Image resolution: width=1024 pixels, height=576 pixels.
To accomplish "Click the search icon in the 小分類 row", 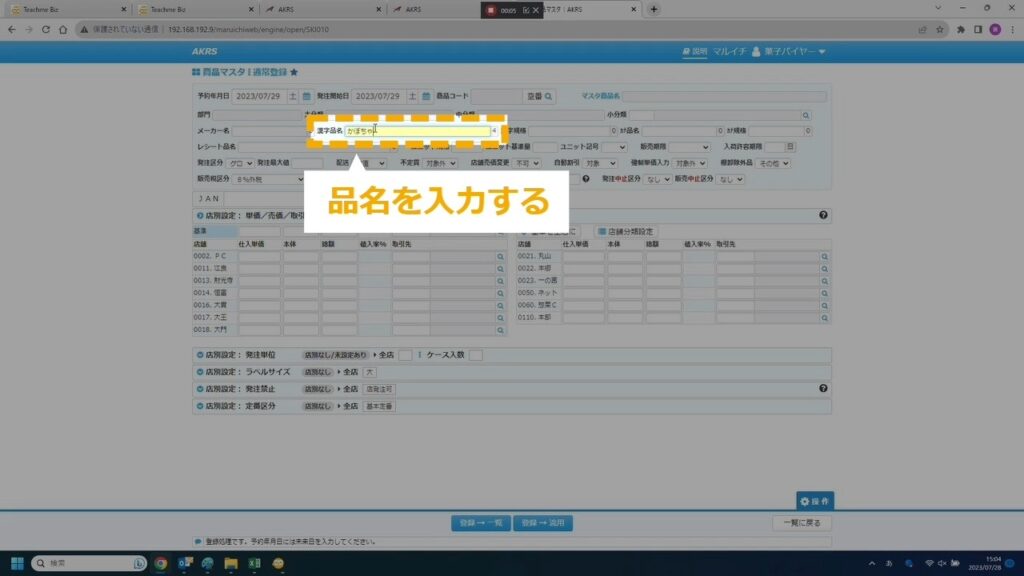I will pyautogui.click(x=806, y=115).
